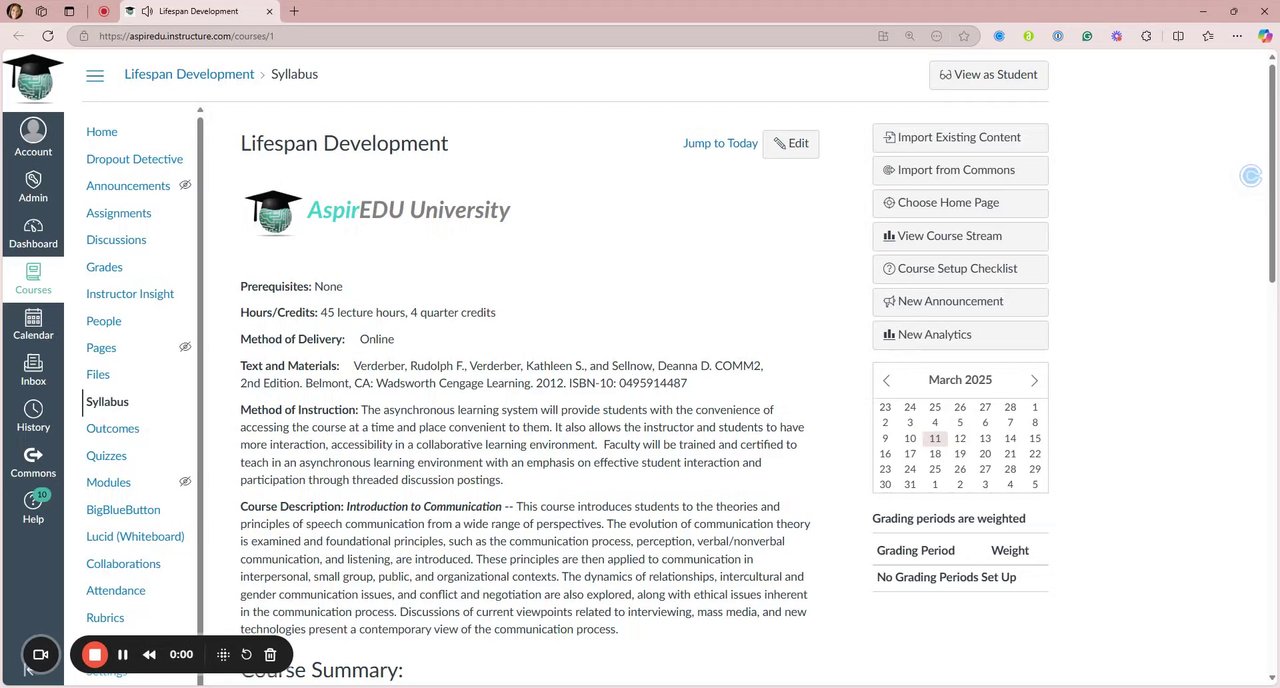Open the browser Favorites list icon
The width and height of the screenshot is (1280, 688).
[1208, 36]
